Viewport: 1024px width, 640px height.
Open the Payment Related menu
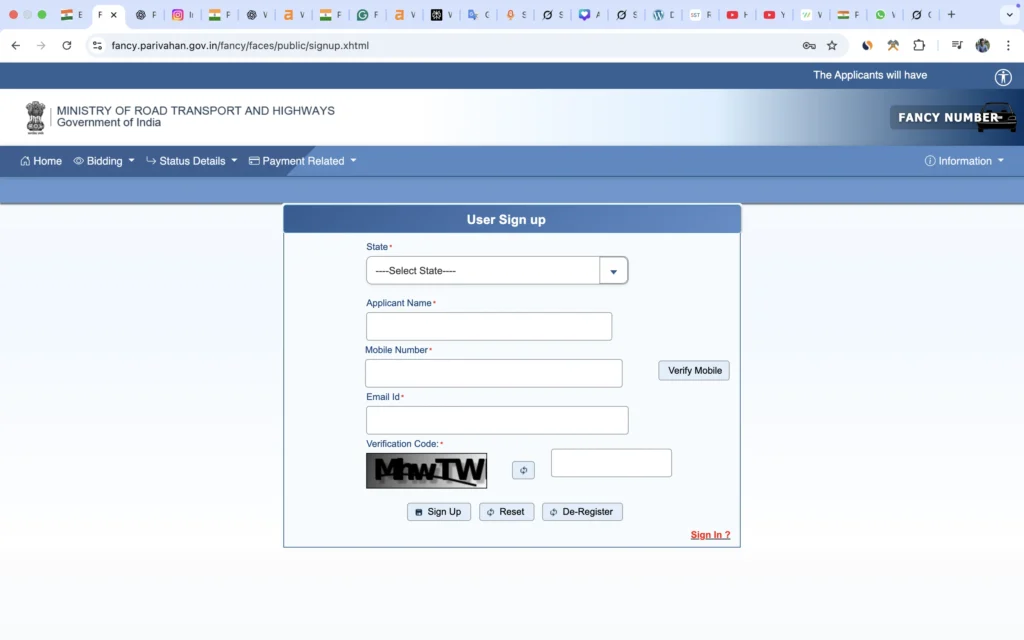[x=300, y=160]
